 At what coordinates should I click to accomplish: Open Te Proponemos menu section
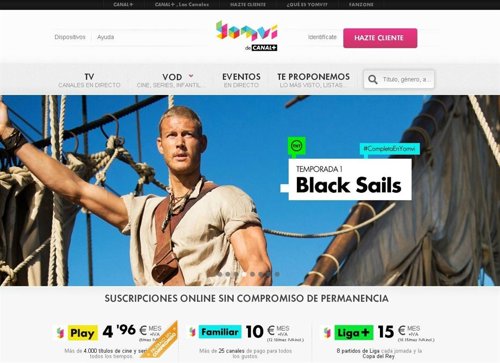(313, 80)
